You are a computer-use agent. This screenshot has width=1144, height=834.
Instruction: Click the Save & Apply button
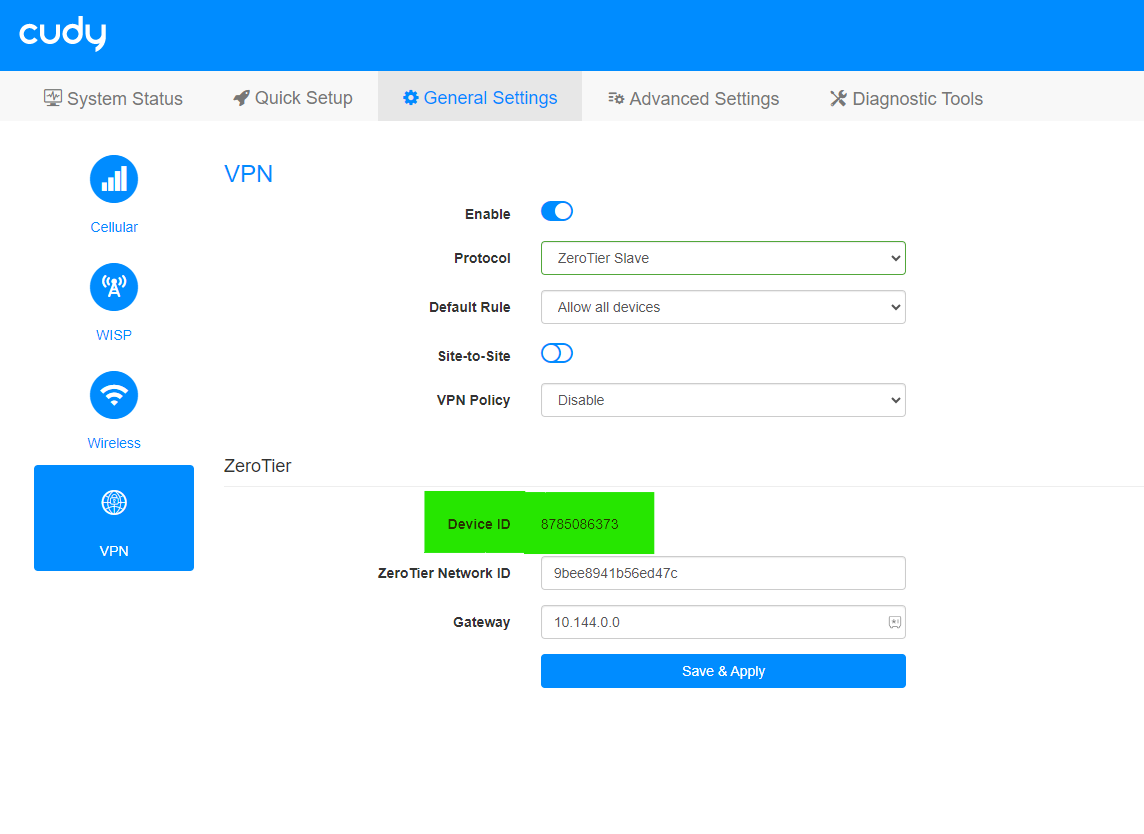(x=723, y=671)
